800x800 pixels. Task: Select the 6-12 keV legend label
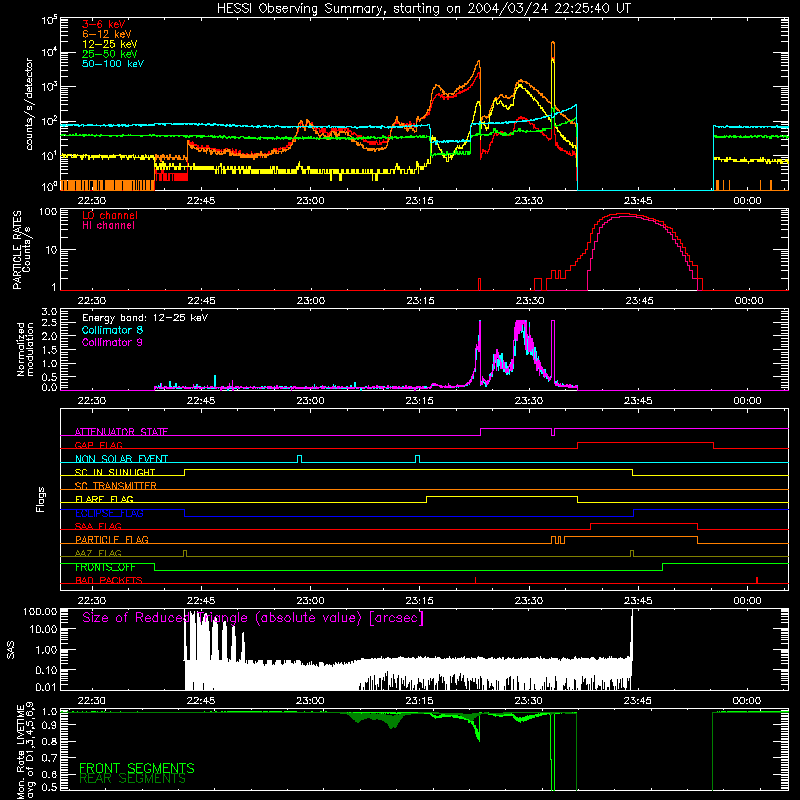pos(107,34)
